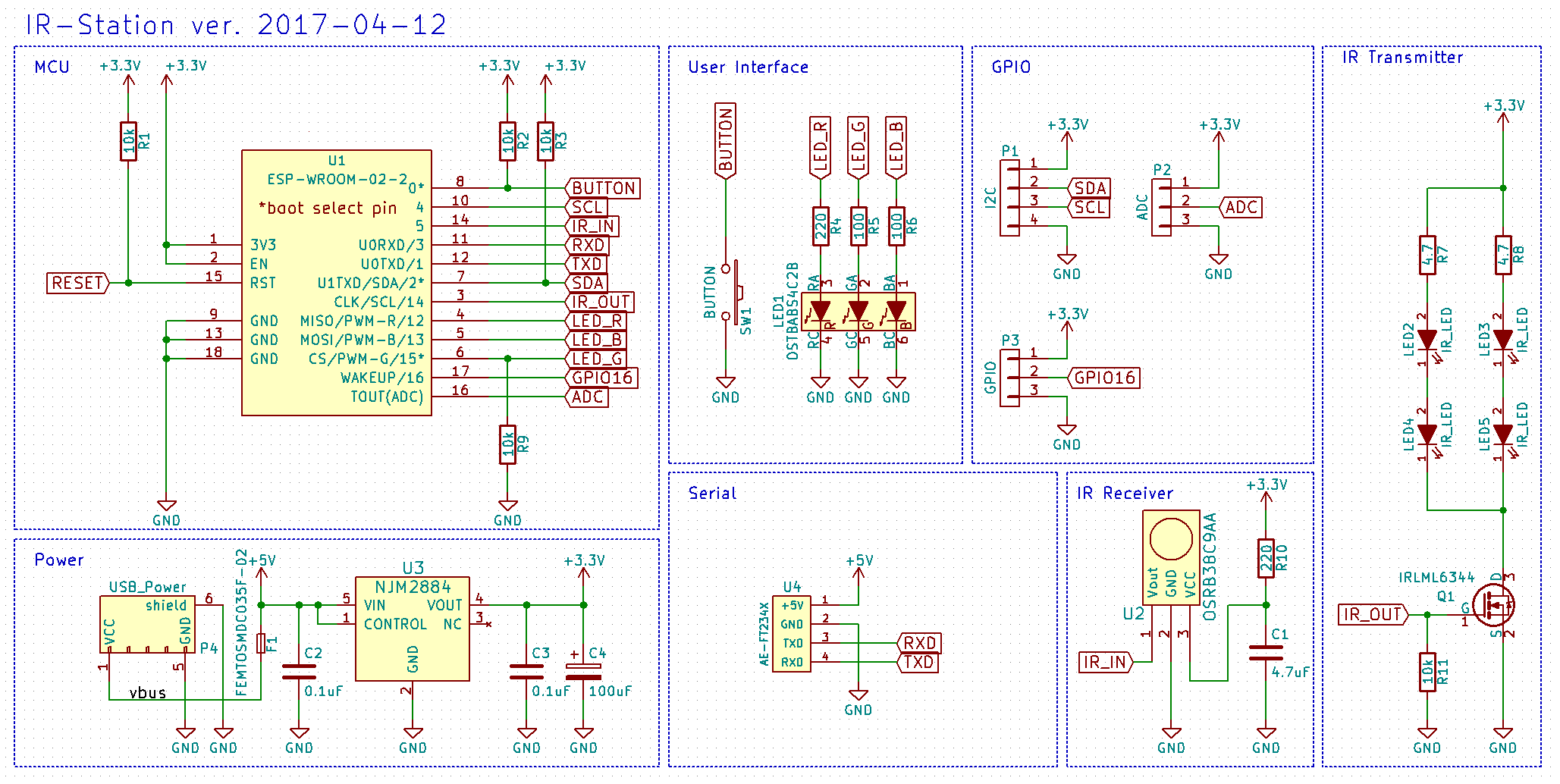The width and height of the screenshot is (1560, 784).
Task: Select SDA label at connector P1
Action: click(x=1089, y=188)
